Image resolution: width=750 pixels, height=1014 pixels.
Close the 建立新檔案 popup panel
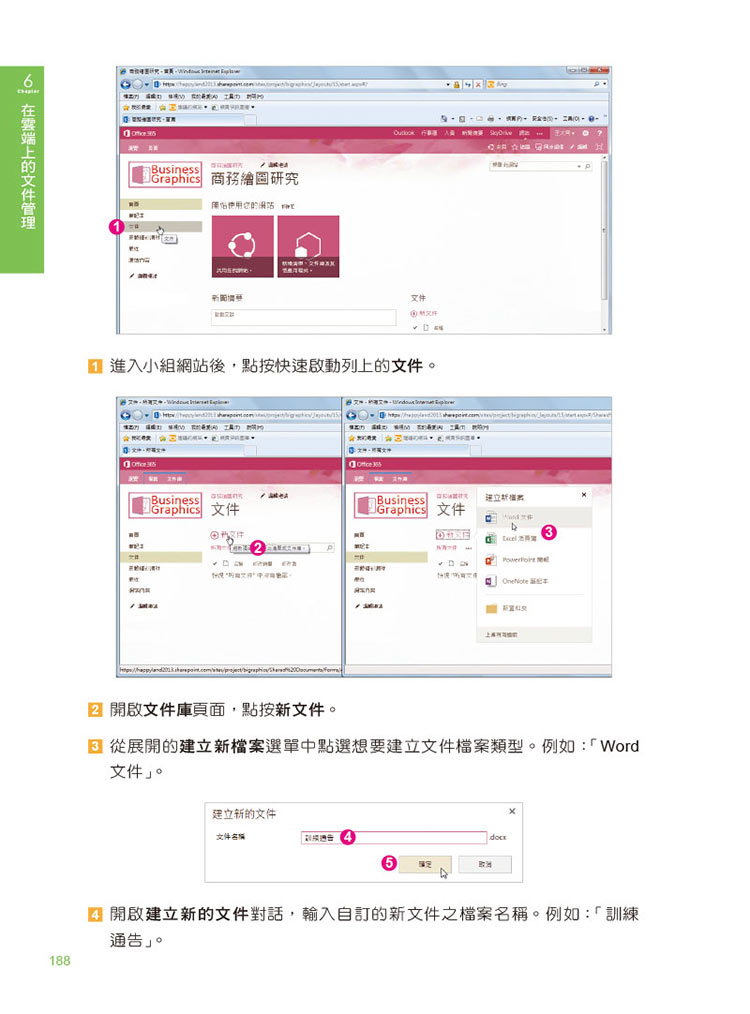584,495
